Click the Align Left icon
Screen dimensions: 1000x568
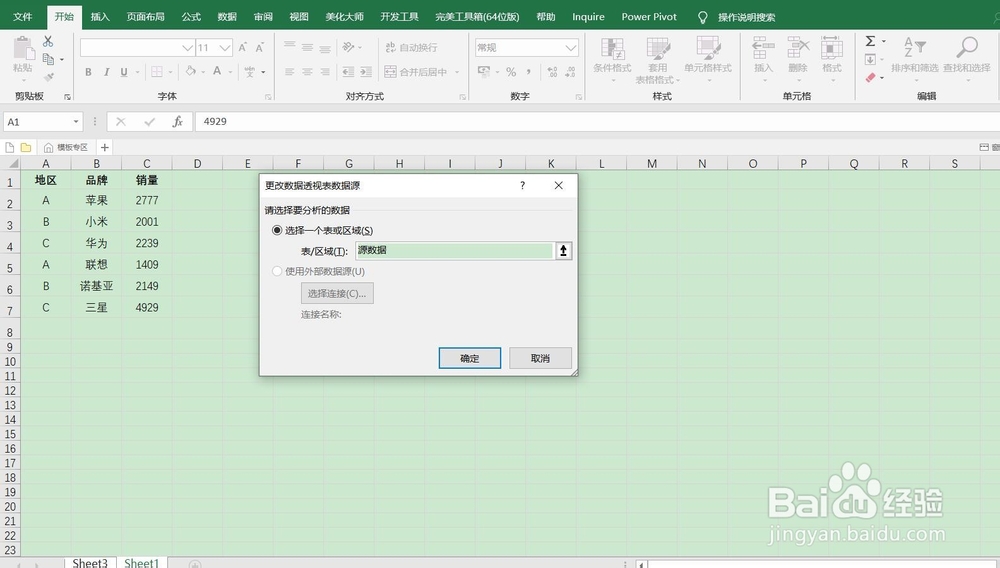click(290, 72)
